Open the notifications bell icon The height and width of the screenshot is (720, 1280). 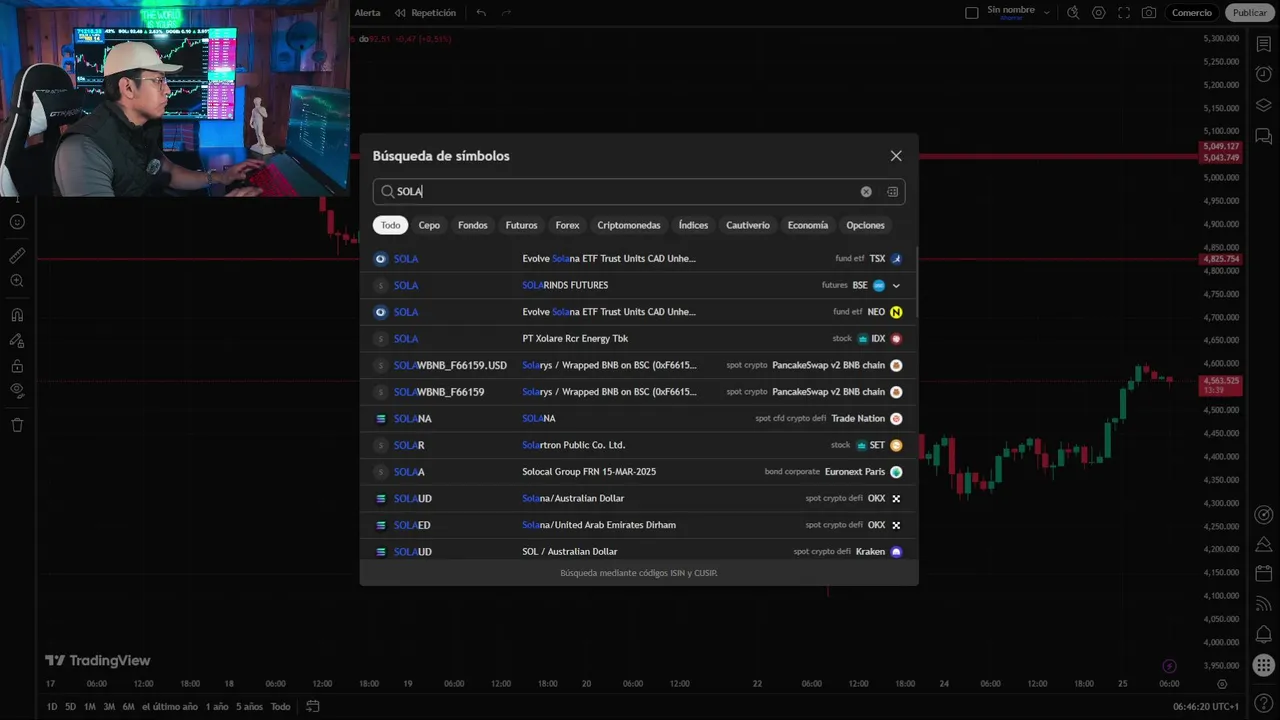pyautogui.click(x=1264, y=634)
